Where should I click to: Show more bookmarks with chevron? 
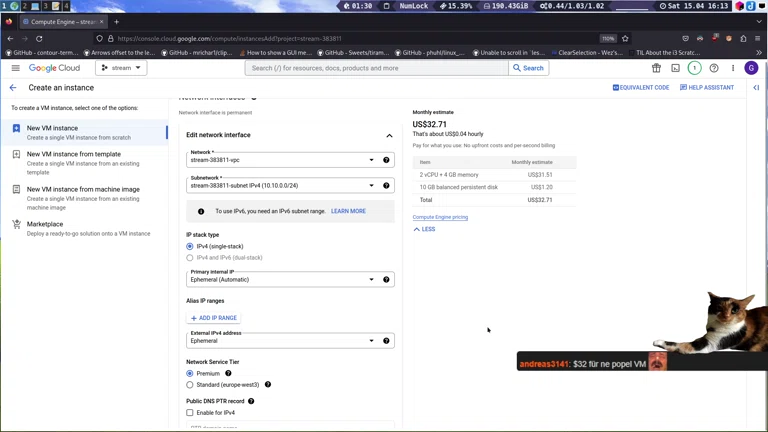(759, 52)
